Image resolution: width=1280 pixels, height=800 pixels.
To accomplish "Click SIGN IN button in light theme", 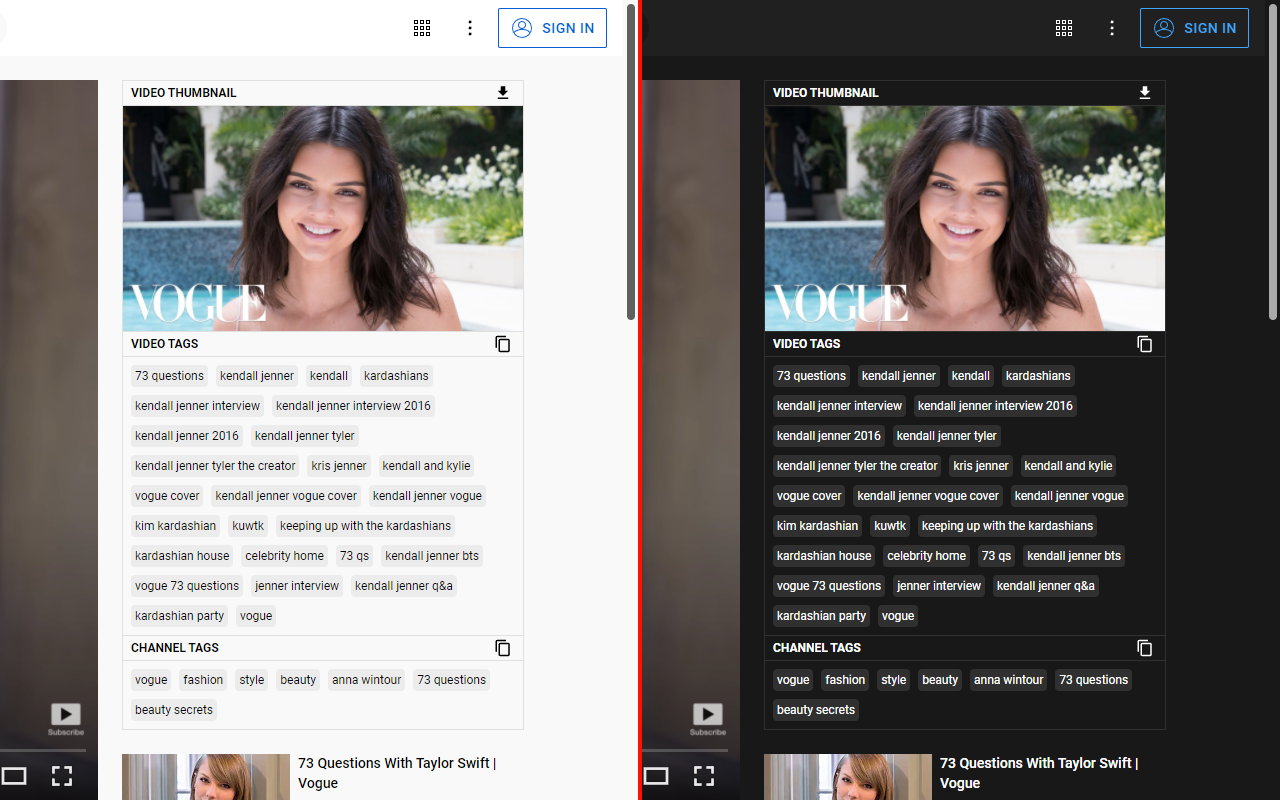I will click(552, 28).
